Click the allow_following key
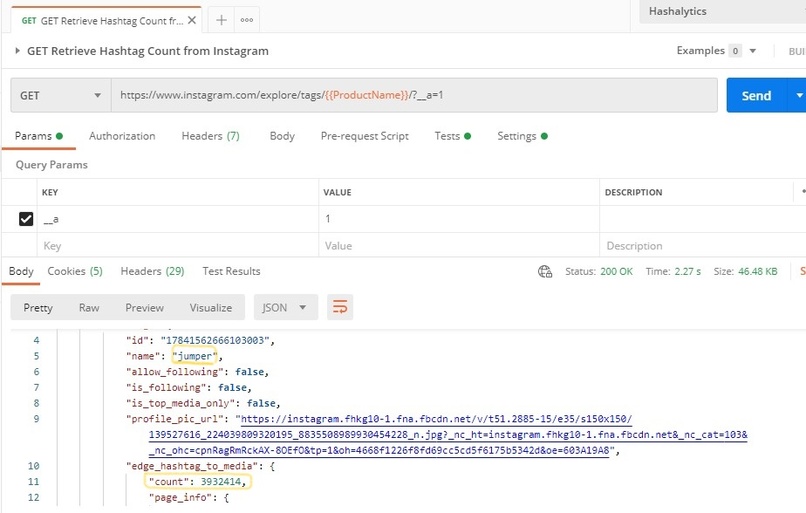The width and height of the screenshot is (806, 513). [x=175, y=372]
